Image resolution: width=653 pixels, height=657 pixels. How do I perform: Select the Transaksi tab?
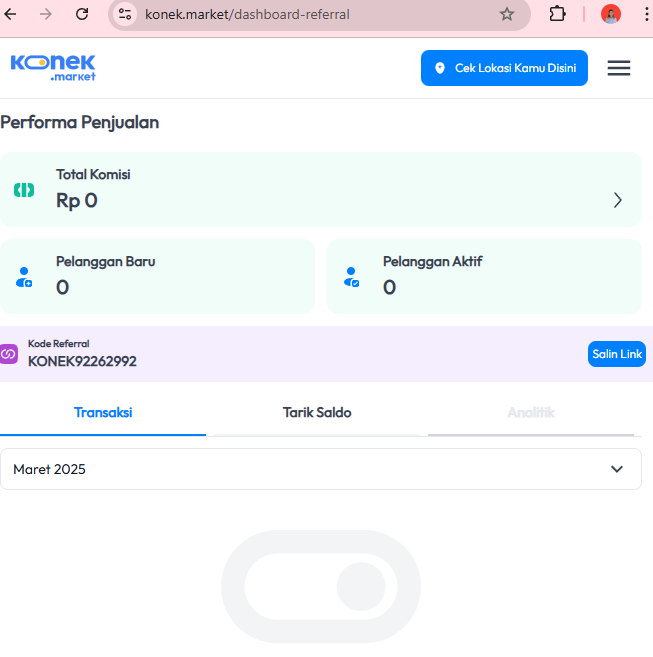point(103,413)
